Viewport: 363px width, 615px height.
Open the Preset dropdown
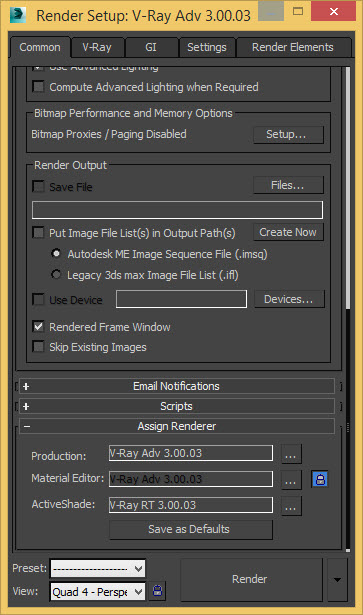point(98,568)
